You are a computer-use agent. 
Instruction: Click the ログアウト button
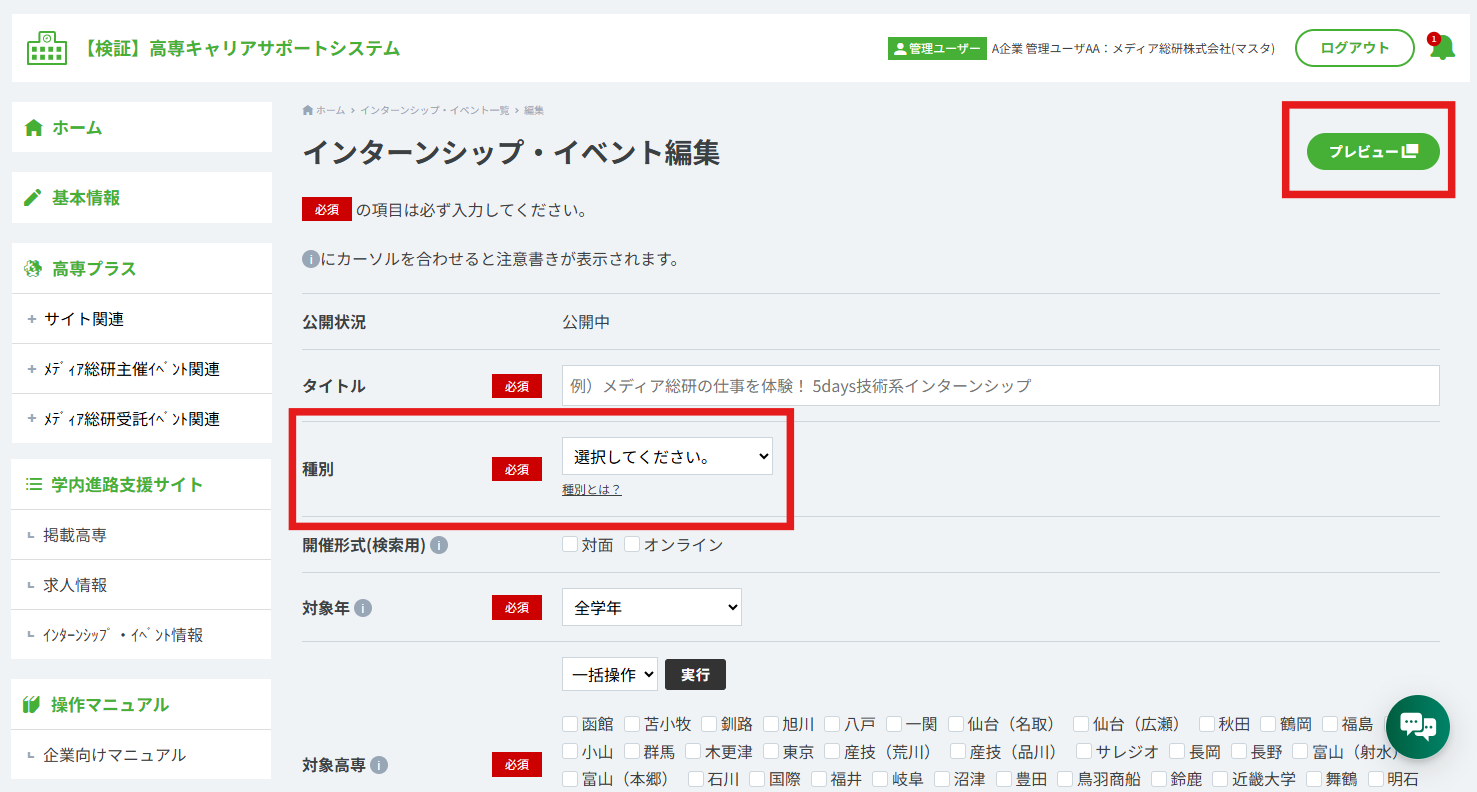point(1355,48)
